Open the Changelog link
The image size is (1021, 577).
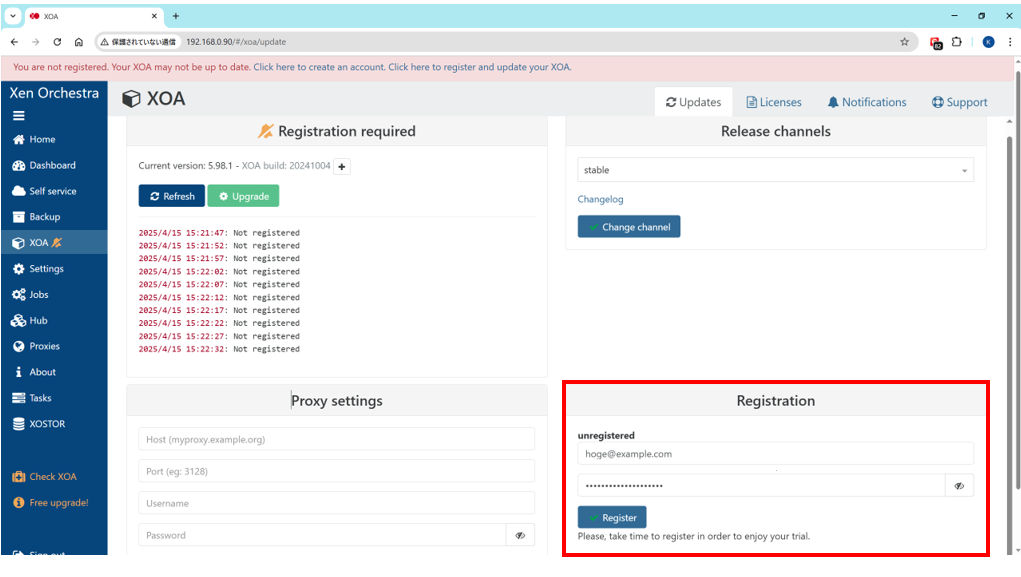click(600, 200)
